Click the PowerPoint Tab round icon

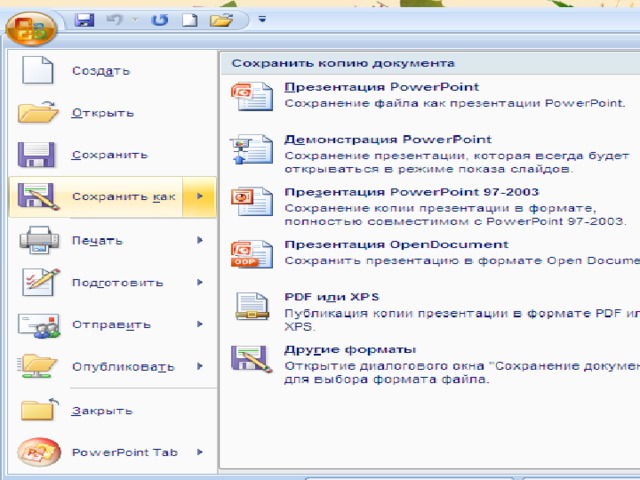(39, 452)
